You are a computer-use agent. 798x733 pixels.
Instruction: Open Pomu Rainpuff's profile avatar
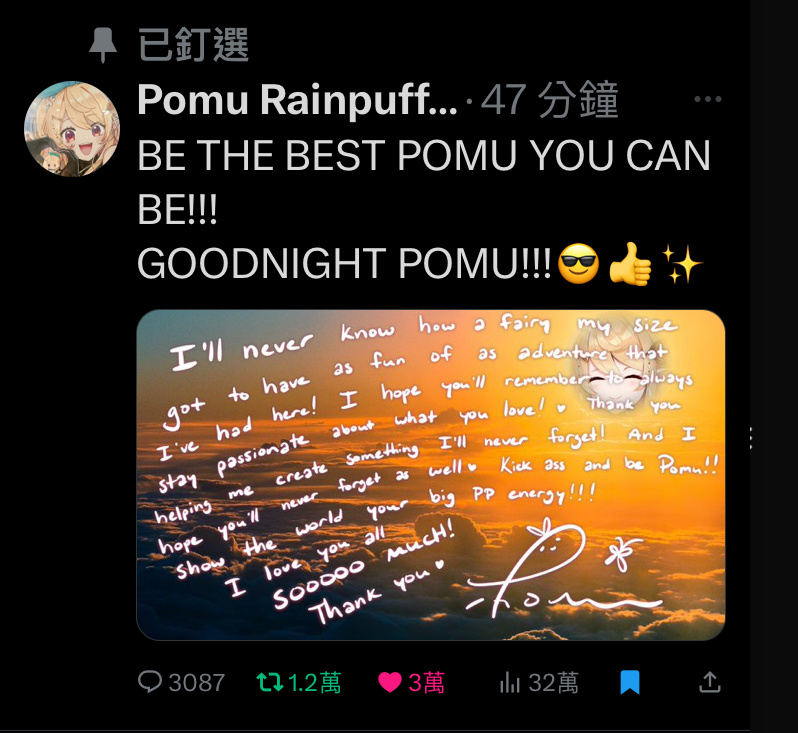[x=72, y=129]
